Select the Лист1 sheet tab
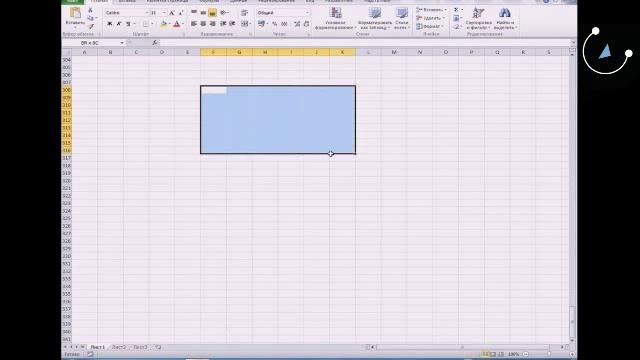 98,347
